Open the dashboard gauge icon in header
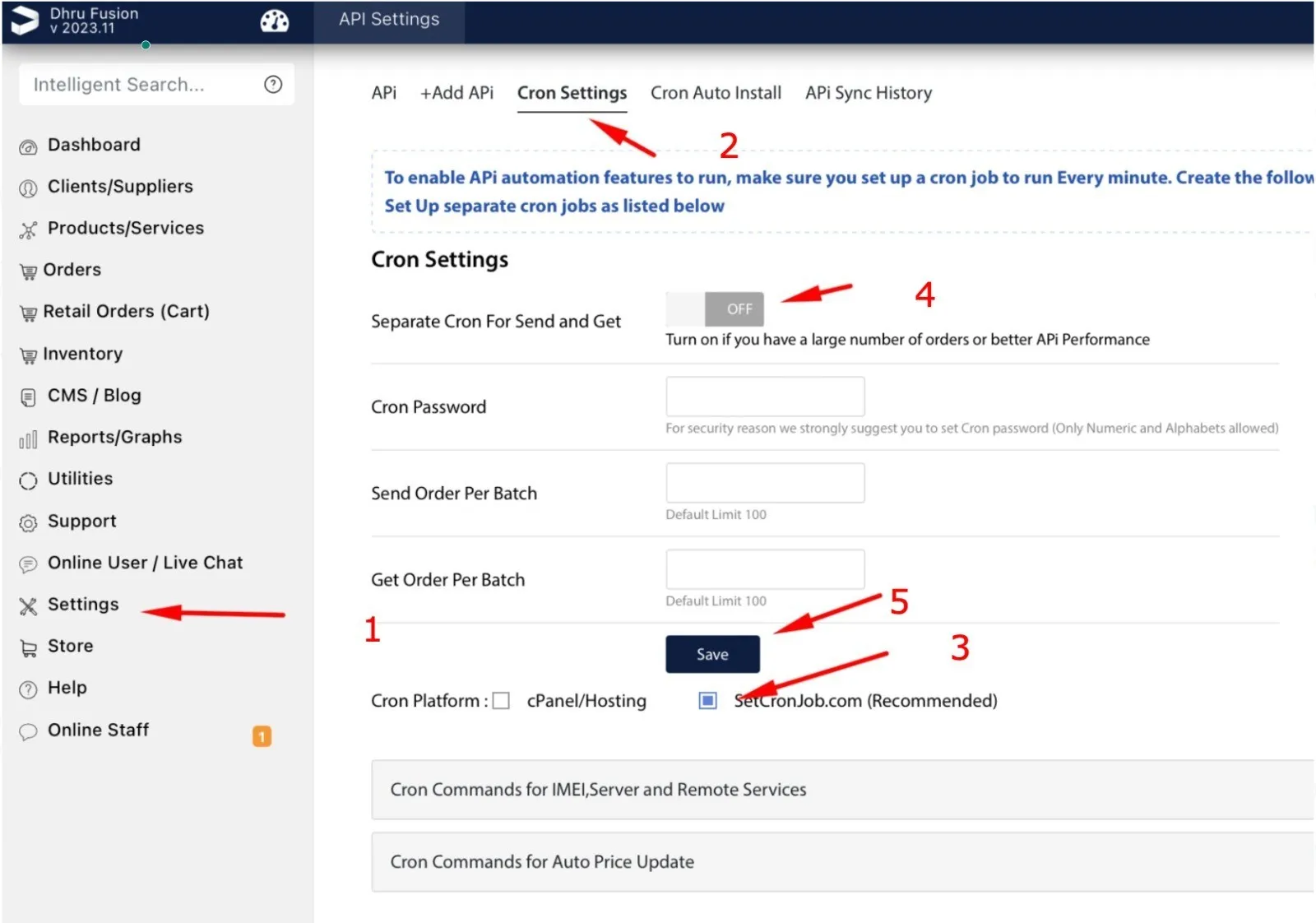Viewport: 1316px width, 923px height. click(x=274, y=21)
